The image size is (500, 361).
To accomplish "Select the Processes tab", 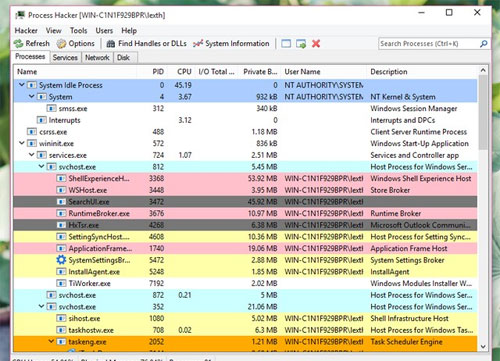I will pos(30,57).
